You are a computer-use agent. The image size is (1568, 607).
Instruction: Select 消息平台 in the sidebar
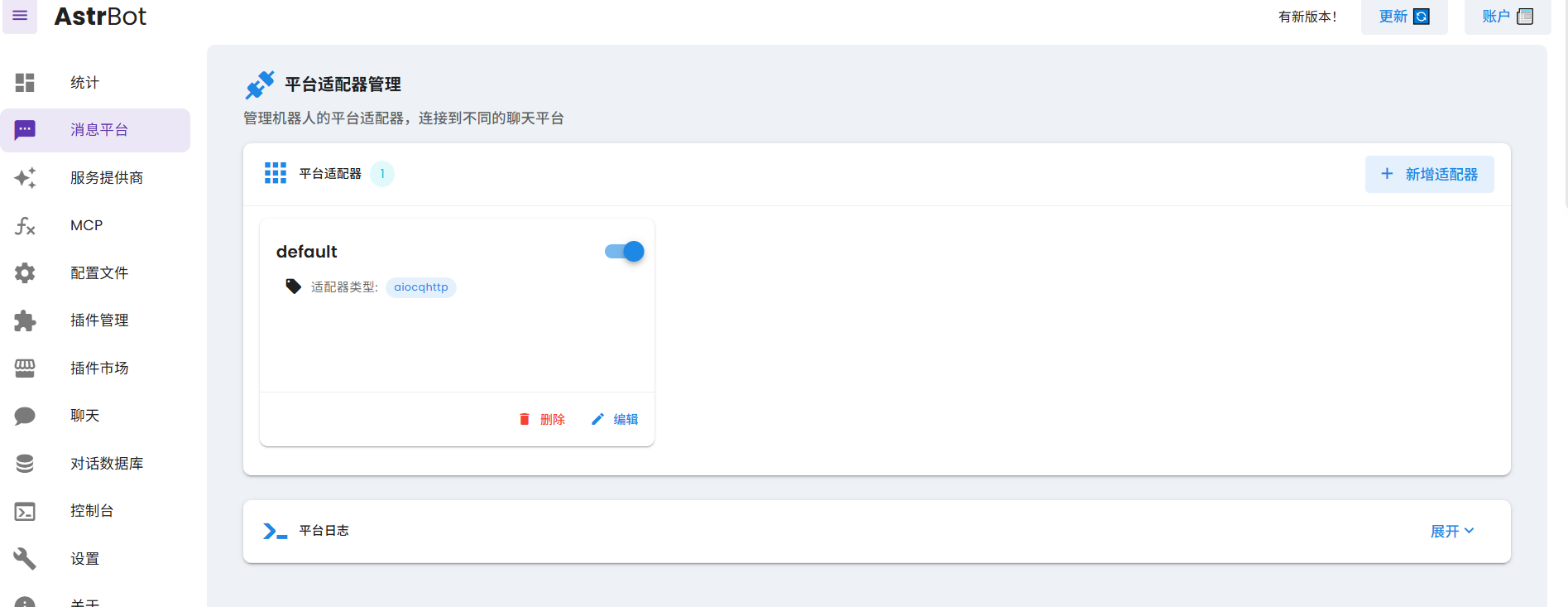point(98,130)
